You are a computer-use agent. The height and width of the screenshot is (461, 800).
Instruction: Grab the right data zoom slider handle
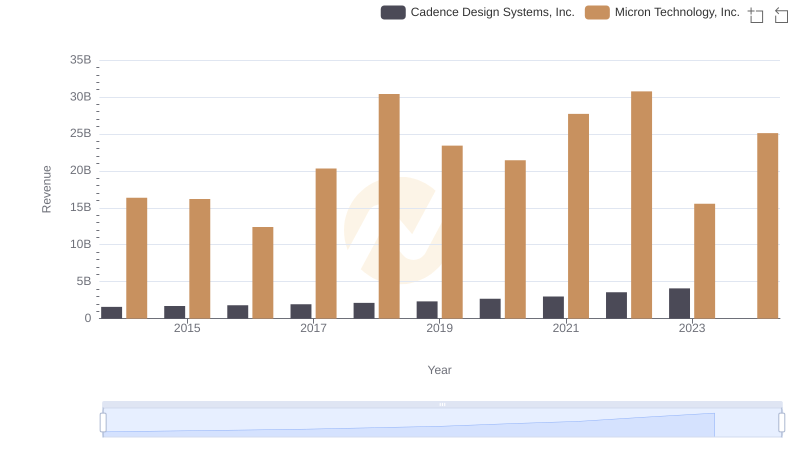(x=782, y=423)
